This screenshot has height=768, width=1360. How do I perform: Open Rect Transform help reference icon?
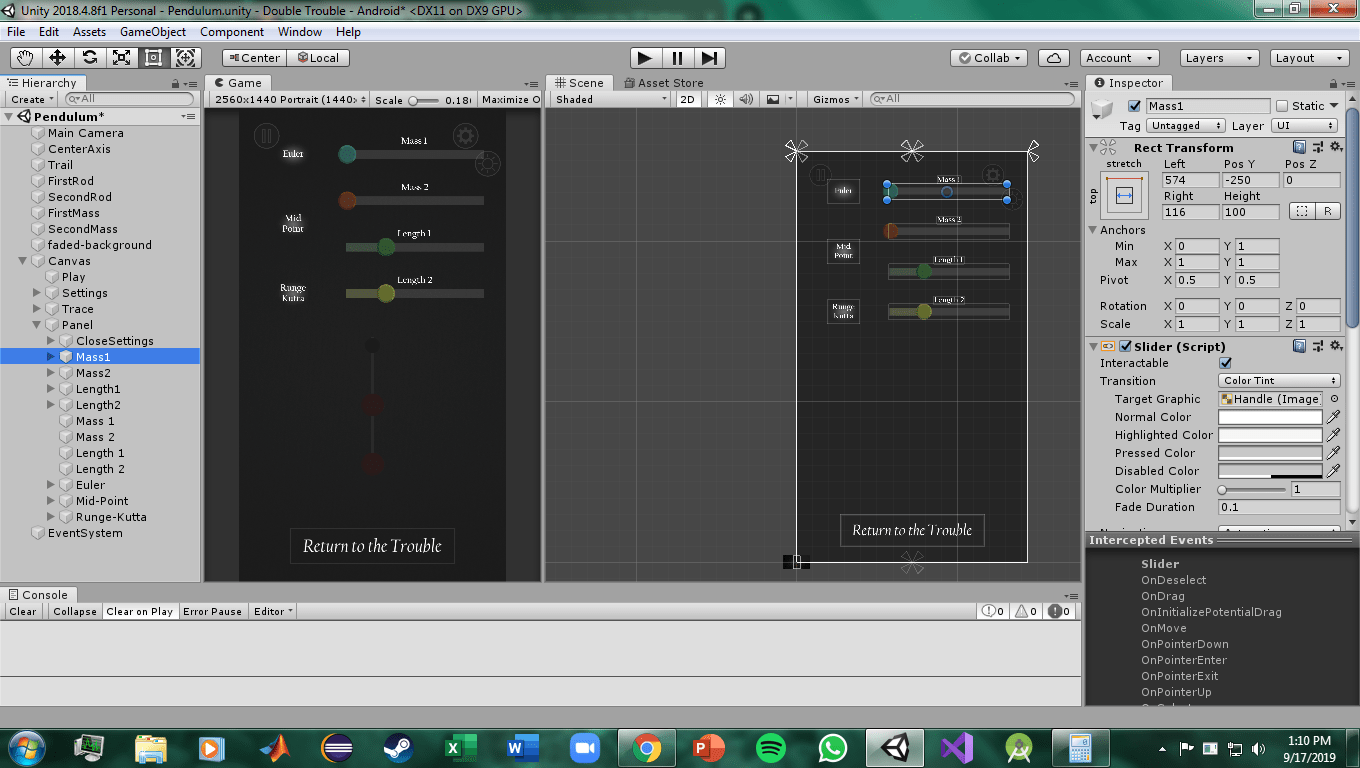click(1299, 147)
